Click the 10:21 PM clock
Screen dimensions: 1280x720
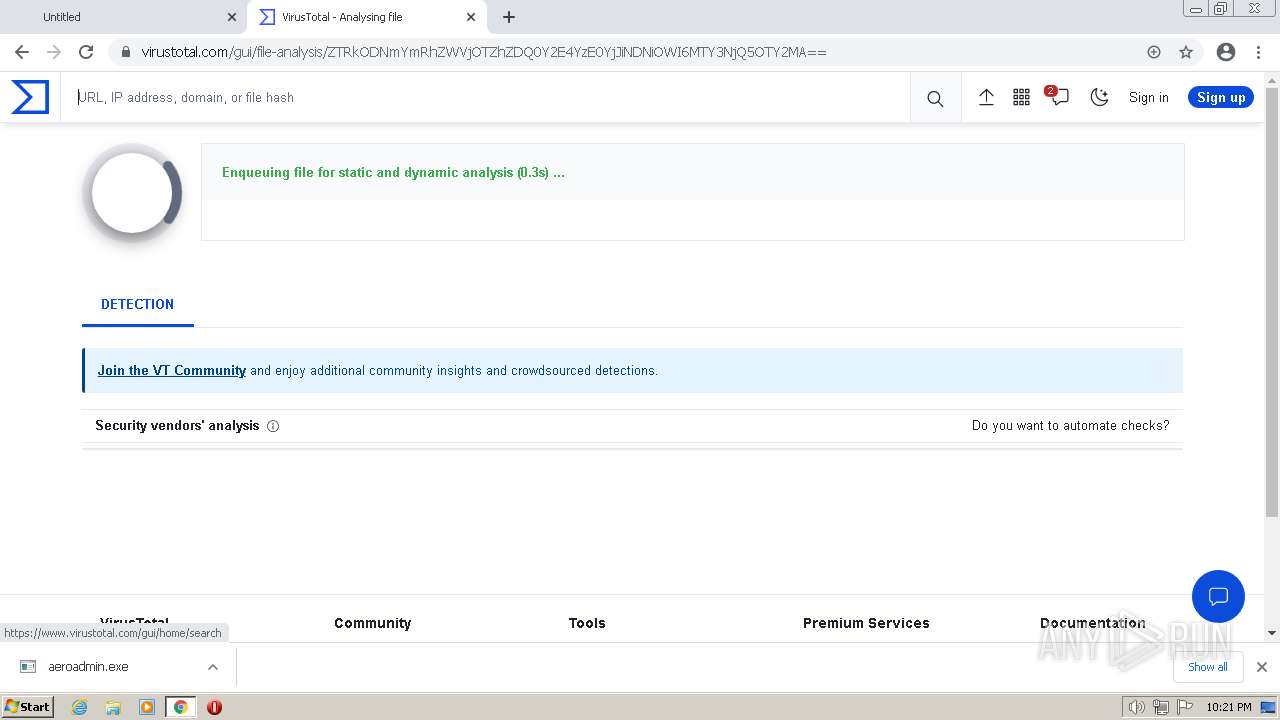point(1229,707)
